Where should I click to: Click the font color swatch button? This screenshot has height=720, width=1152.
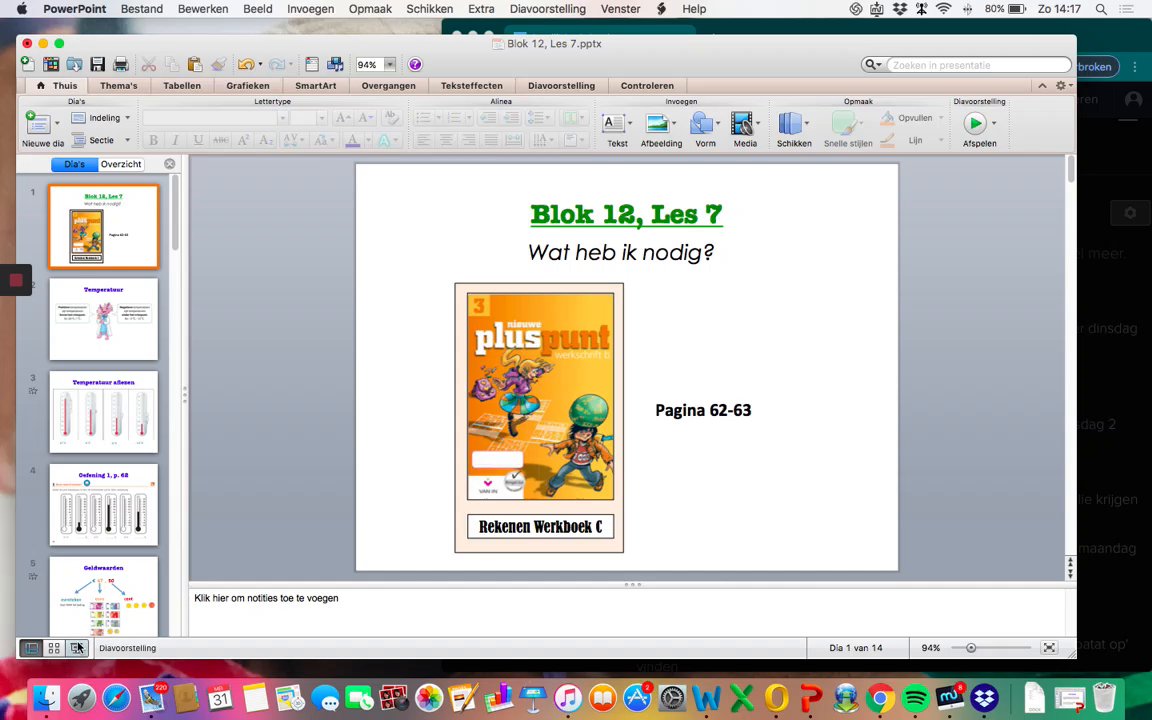tap(353, 140)
